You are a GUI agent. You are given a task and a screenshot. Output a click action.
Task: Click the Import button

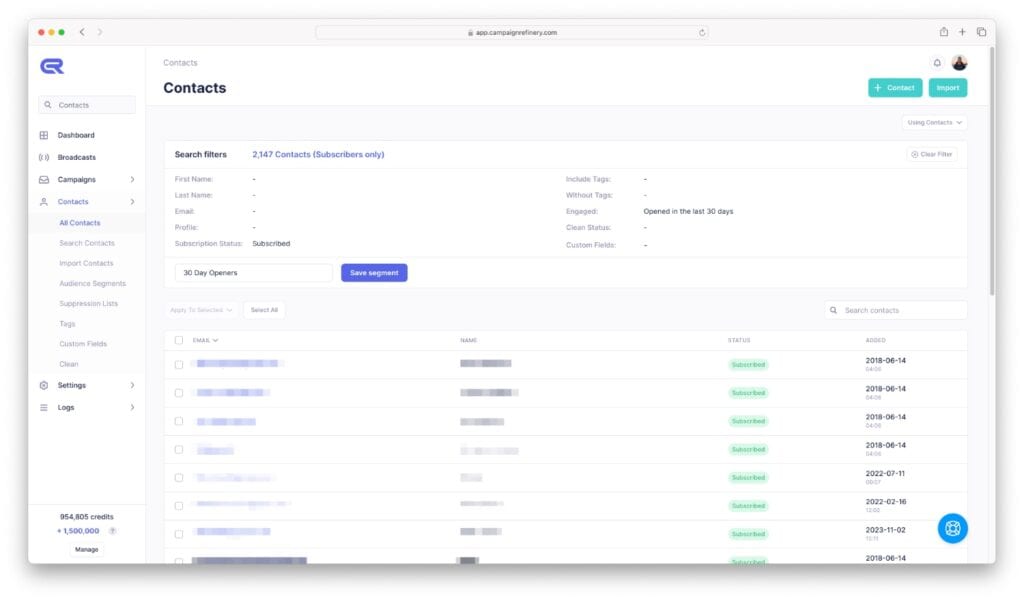pyautogui.click(x=948, y=88)
